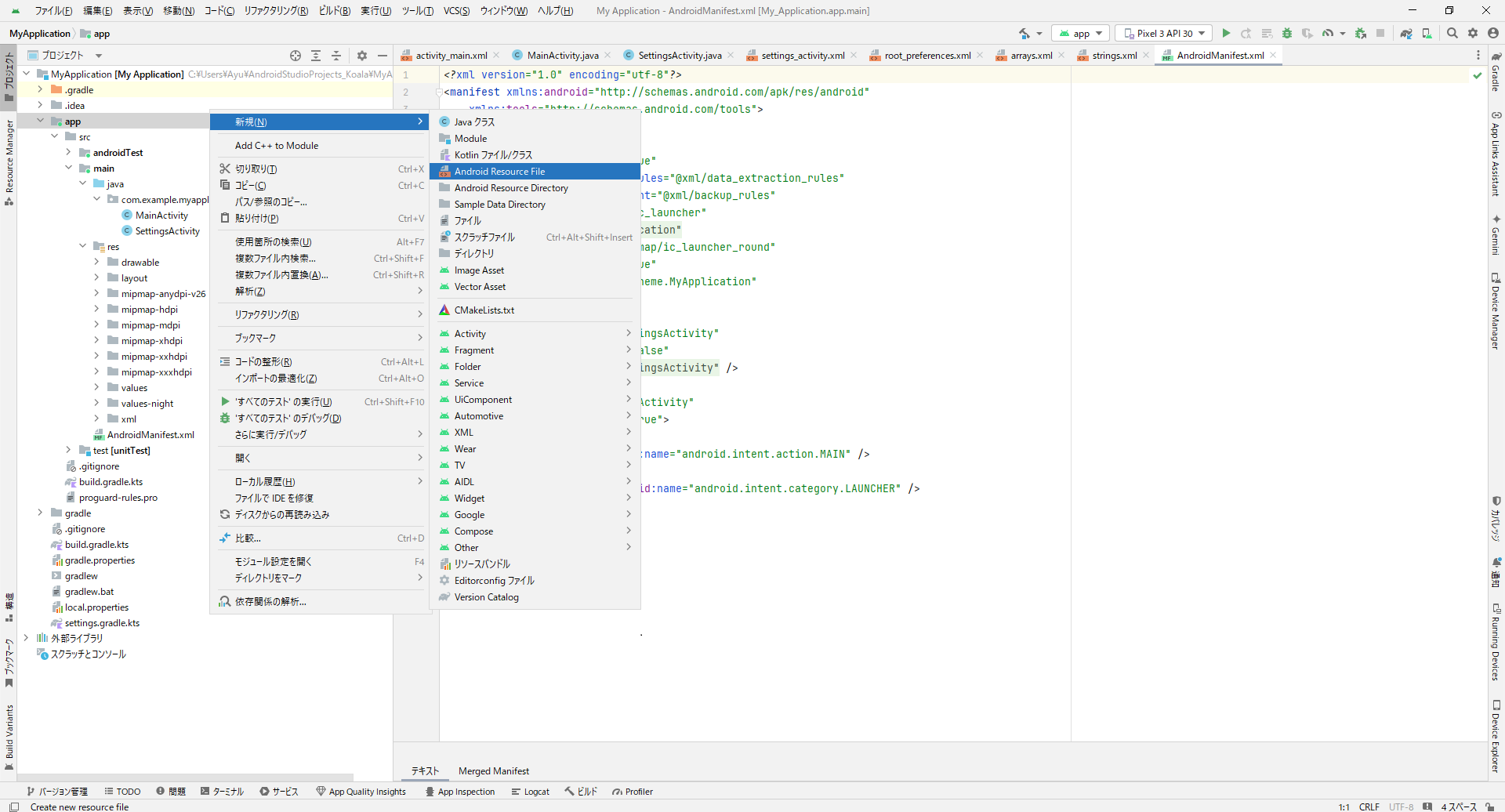The height and width of the screenshot is (812, 1505).
Task: Click Sync Project with Gradle Files icon
Action: click(1406, 33)
